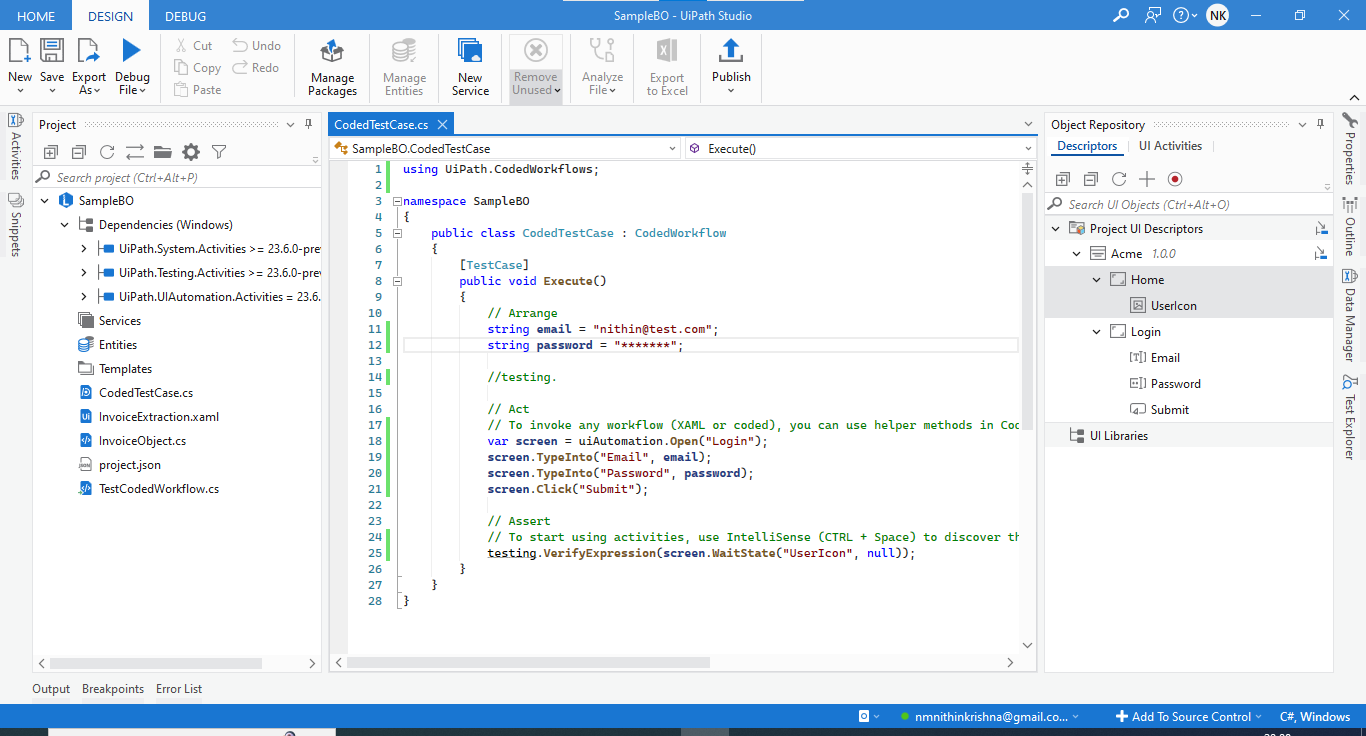This screenshot has width=1366, height=736.
Task: Switch to the HOME ribbon tab
Action: pos(36,16)
